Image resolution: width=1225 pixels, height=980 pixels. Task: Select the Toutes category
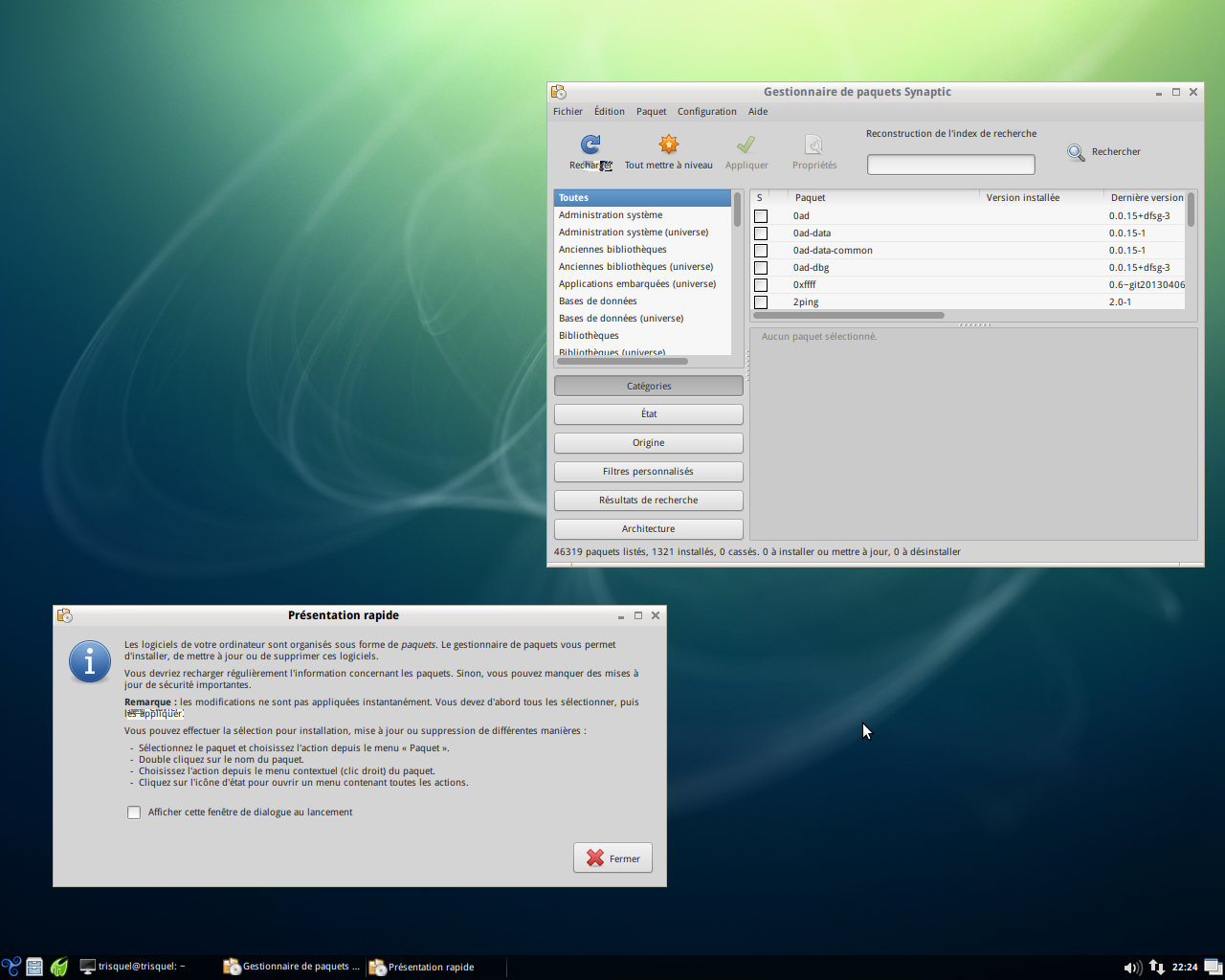click(642, 198)
